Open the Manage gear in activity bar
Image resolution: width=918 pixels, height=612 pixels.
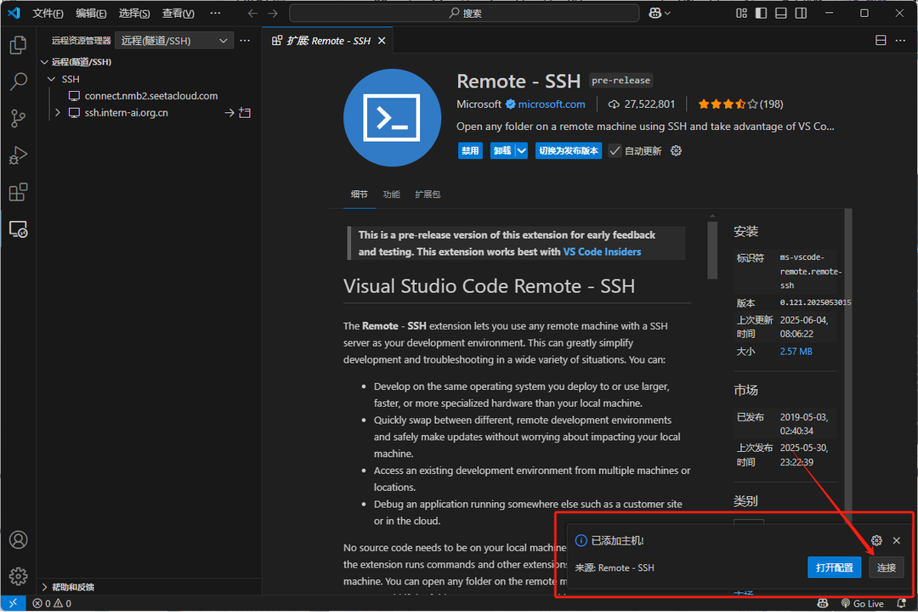tap(18, 576)
